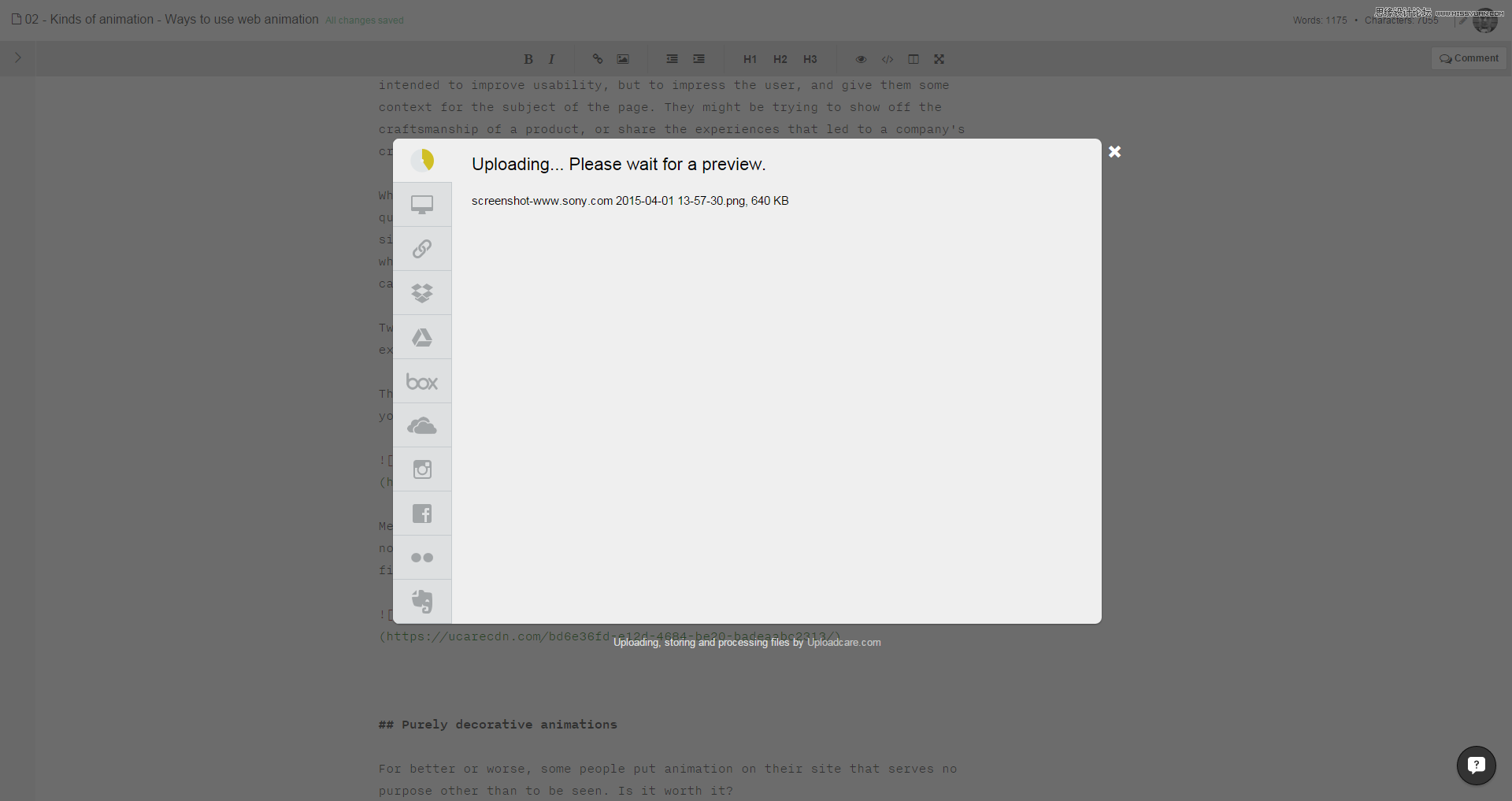Click the '## Purely decorative animations' heading line

click(498, 725)
